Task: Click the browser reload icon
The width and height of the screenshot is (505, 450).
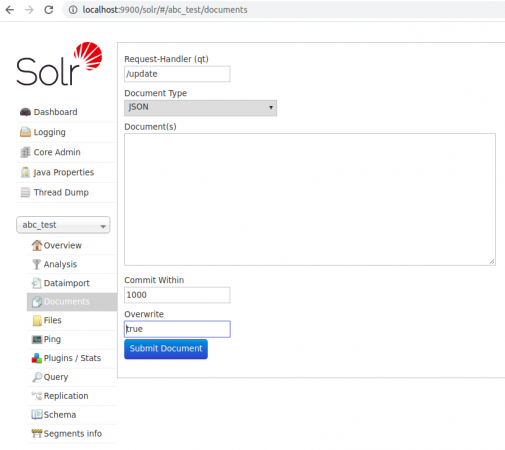Action: pyautogui.click(x=49, y=10)
